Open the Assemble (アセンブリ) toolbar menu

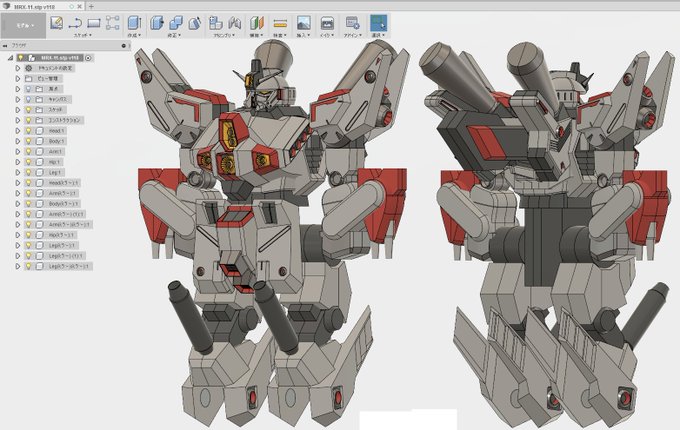tap(224, 35)
